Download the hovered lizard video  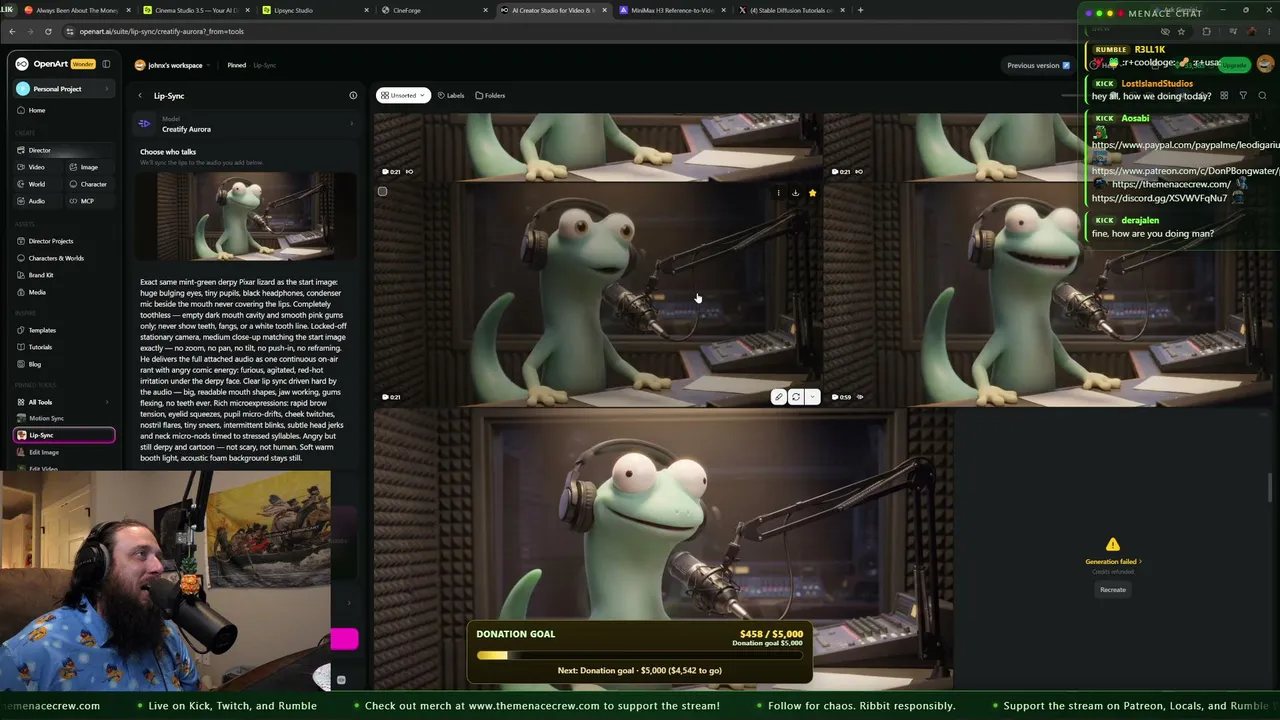(x=795, y=193)
